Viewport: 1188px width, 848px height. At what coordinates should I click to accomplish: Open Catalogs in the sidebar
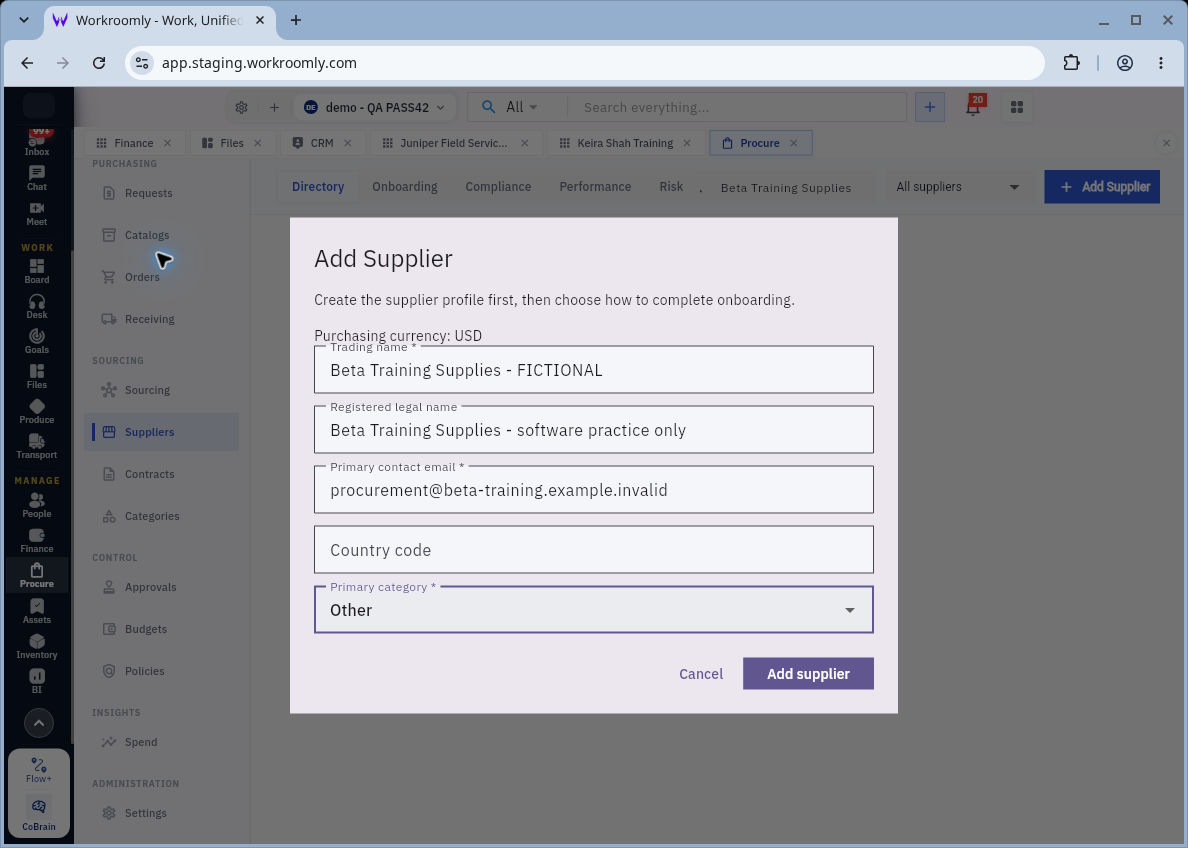click(161, 235)
